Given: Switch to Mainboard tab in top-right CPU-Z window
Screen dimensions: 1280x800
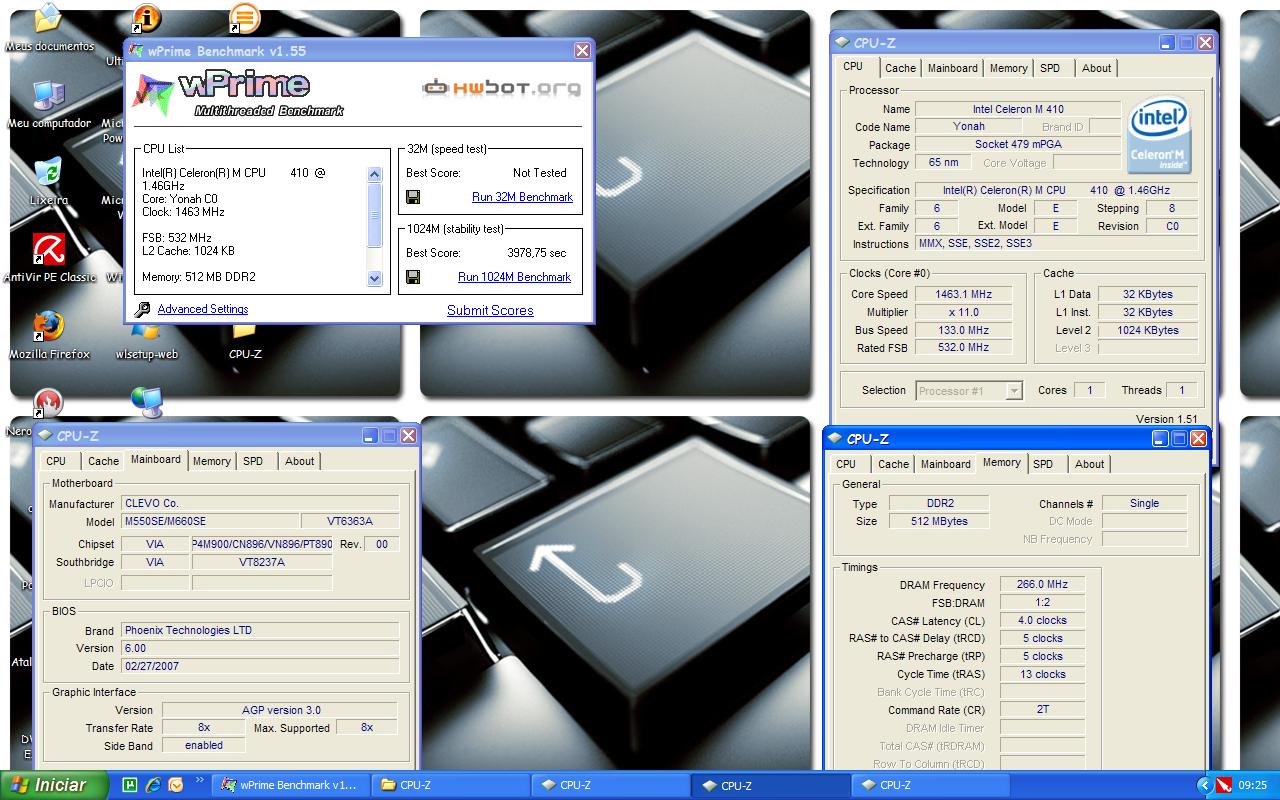Looking at the screenshot, I should (953, 68).
